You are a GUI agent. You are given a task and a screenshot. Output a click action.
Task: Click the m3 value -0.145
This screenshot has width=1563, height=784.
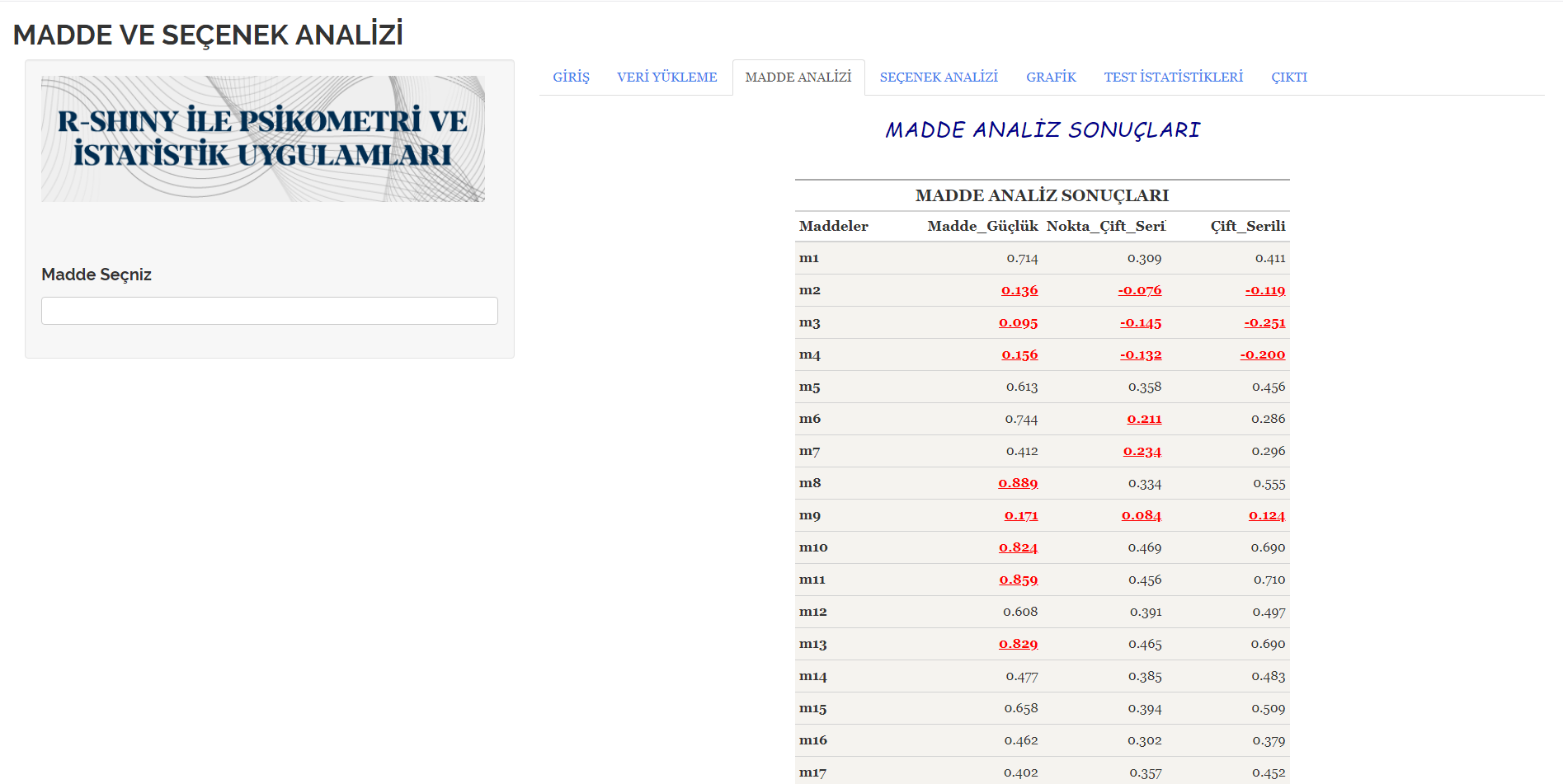pyautogui.click(x=1141, y=322)
